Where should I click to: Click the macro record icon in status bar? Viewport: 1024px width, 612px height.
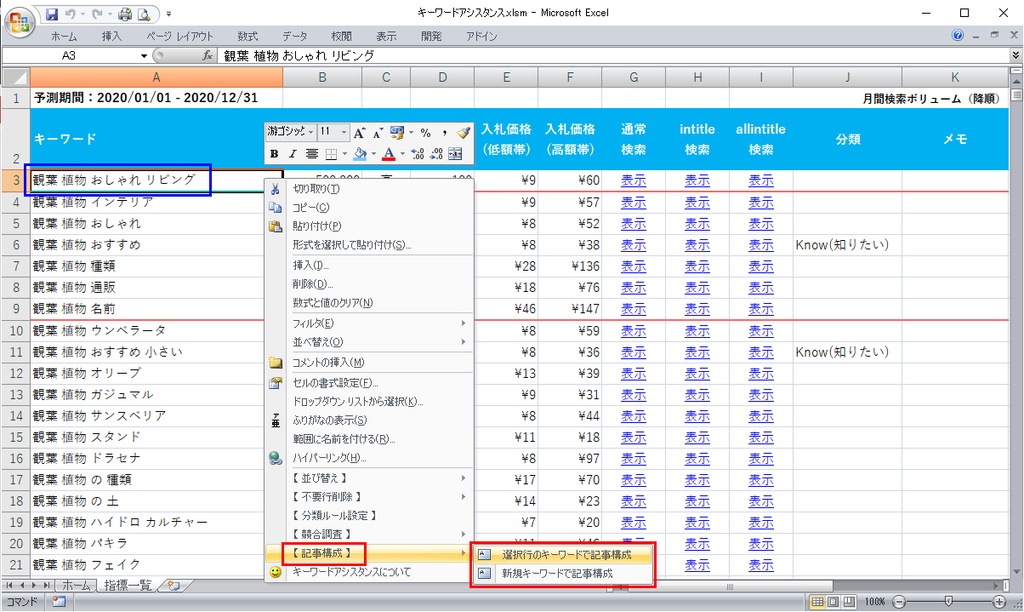pyautogui.click(x=59, y=602)
